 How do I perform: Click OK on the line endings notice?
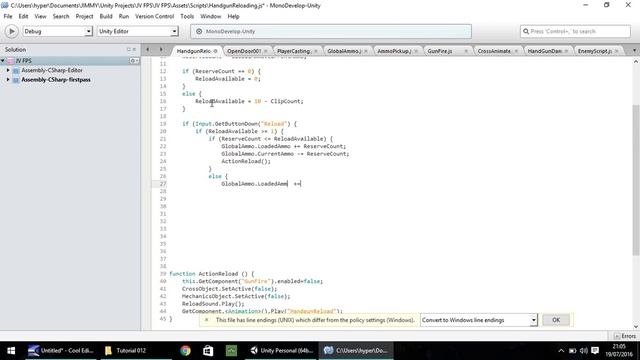pos(556,320)
